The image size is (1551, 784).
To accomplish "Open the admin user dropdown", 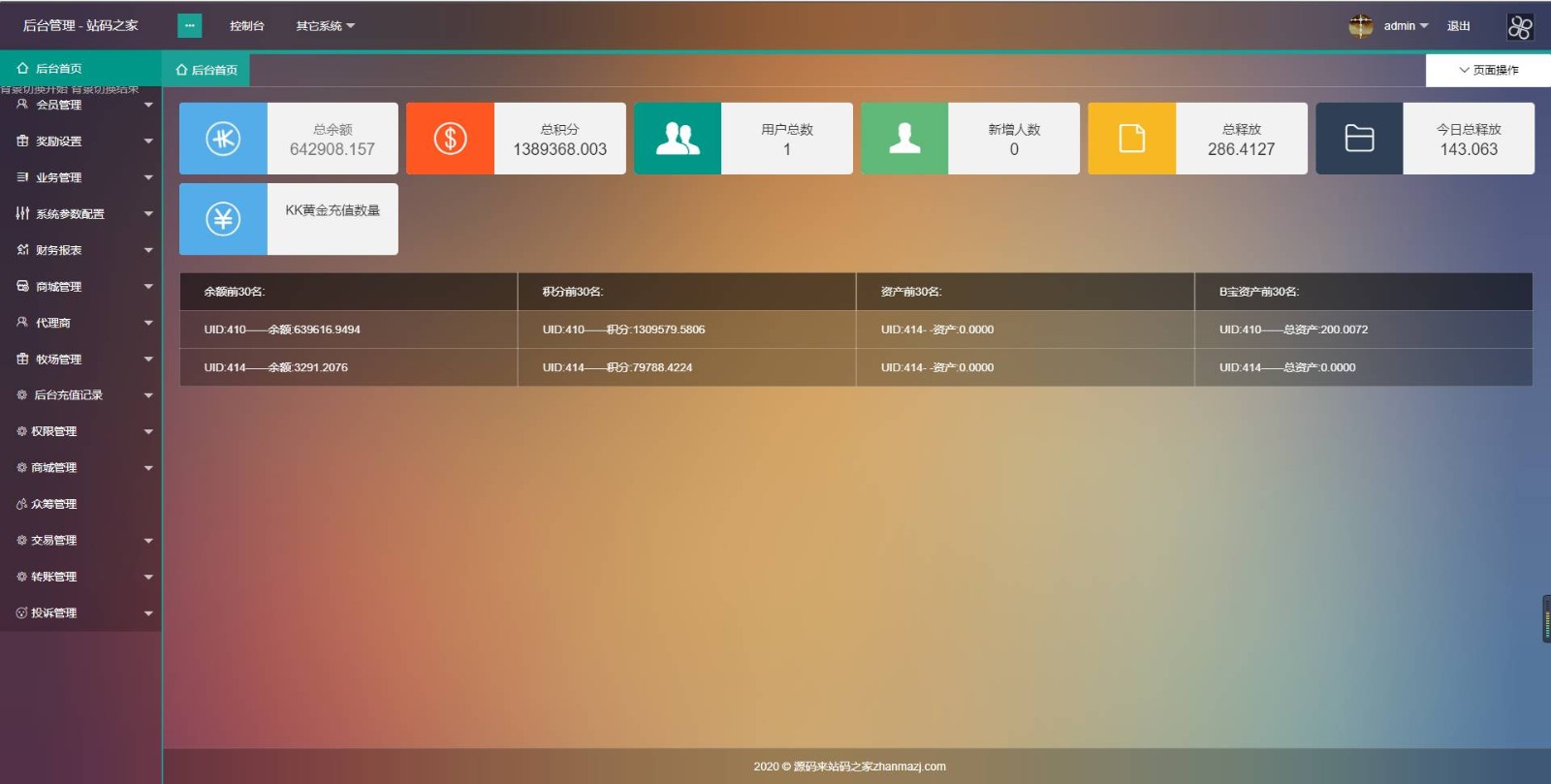I will (1405, 26).
